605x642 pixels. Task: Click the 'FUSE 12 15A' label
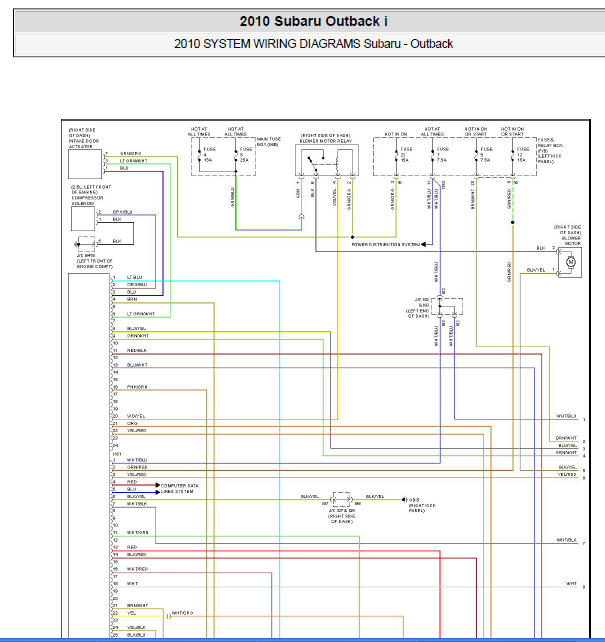pos(523,154)
